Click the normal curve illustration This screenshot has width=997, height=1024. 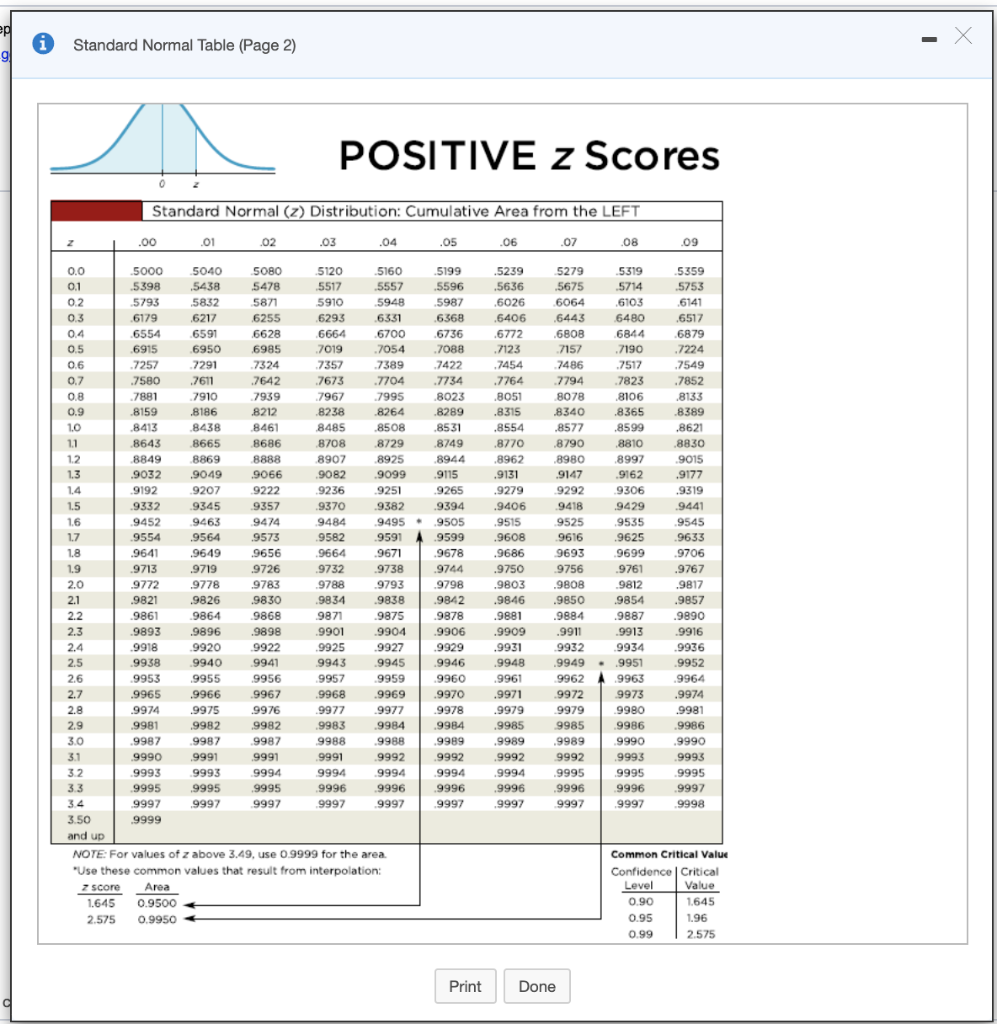163,144
